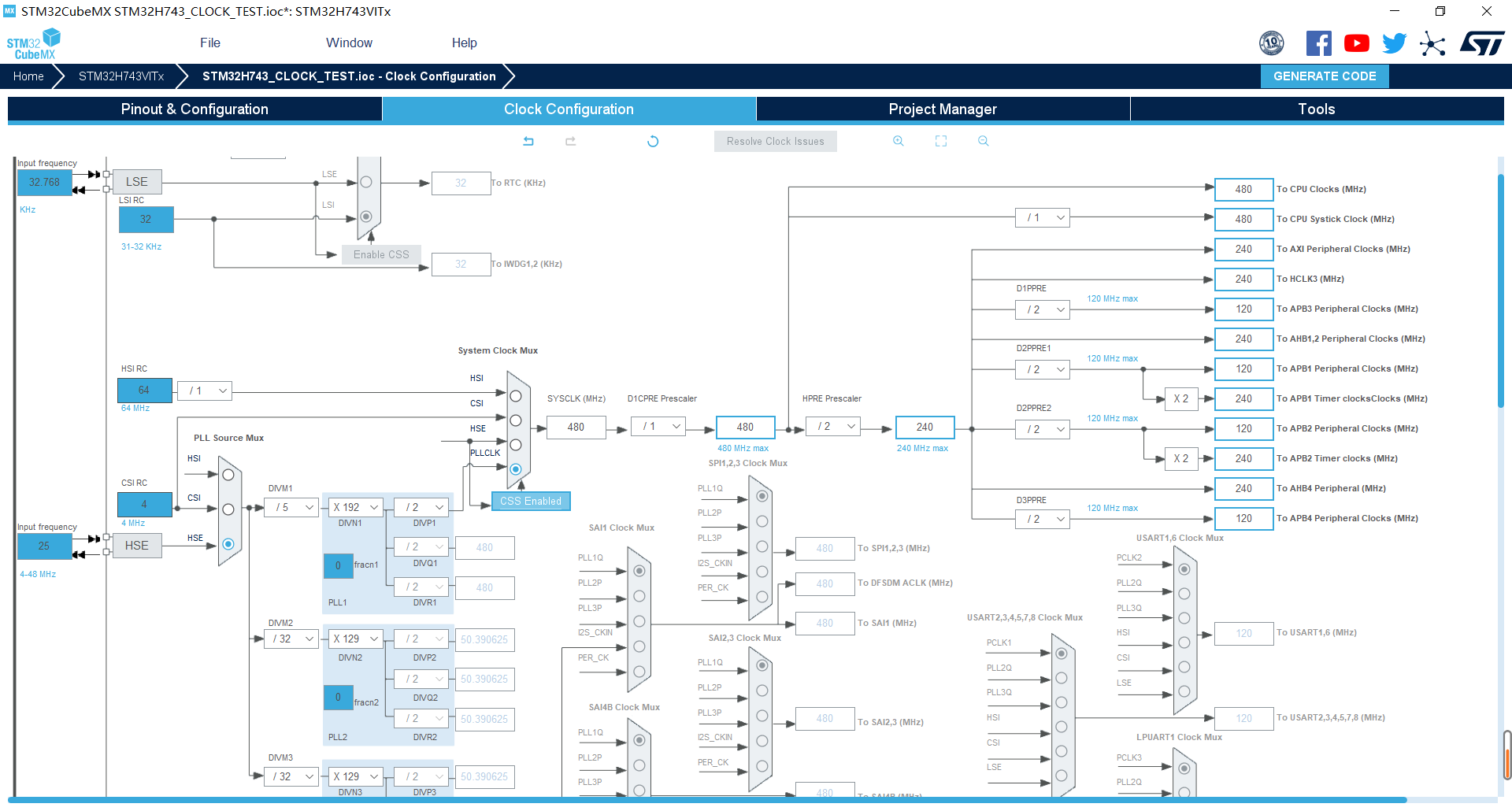Open the ST logo link
This screenshot has width=1512, height=811.
click(x=1482, y=43)
